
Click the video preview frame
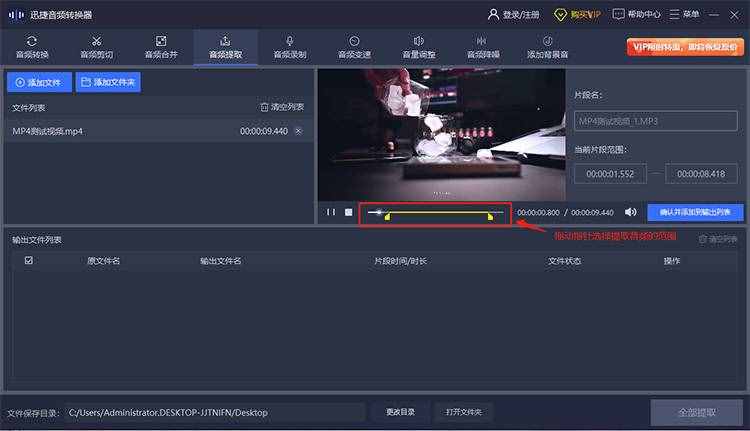(441, 135)
